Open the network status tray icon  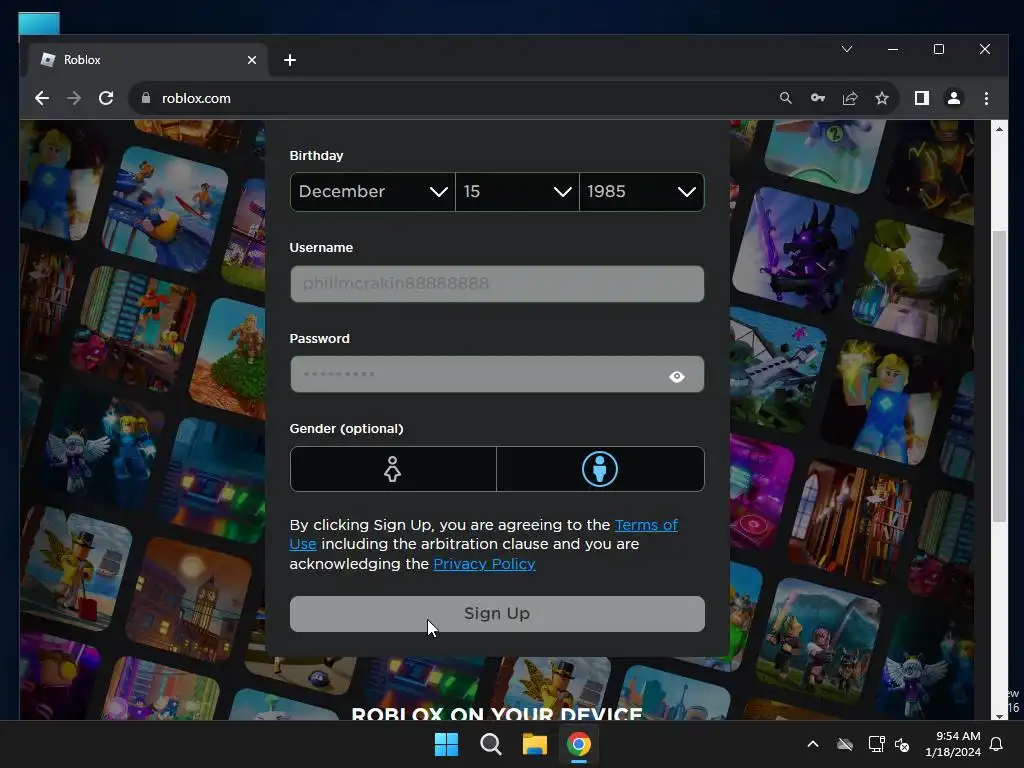coord(876,744)
